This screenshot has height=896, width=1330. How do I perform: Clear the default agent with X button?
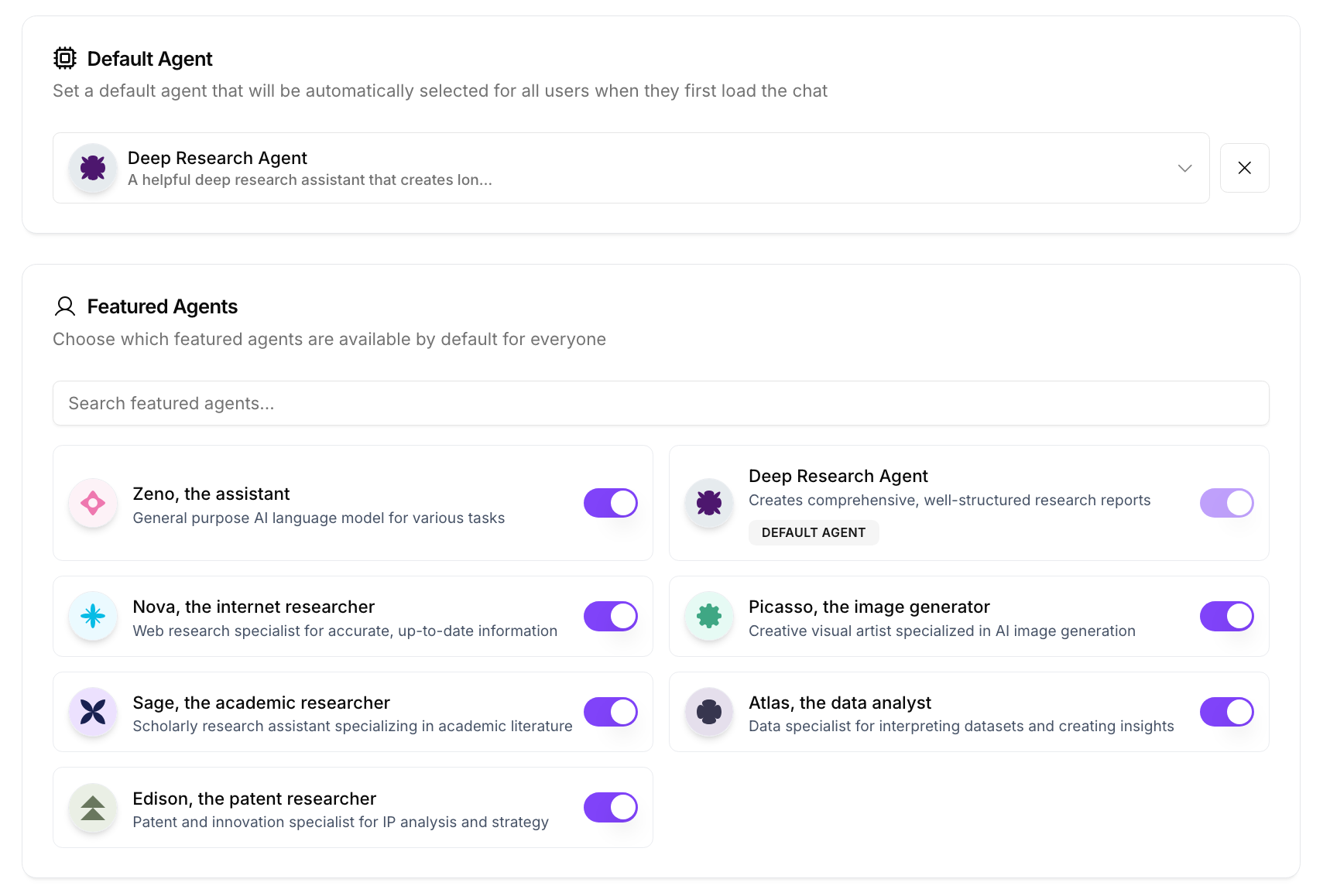[x=1244, y=168]
